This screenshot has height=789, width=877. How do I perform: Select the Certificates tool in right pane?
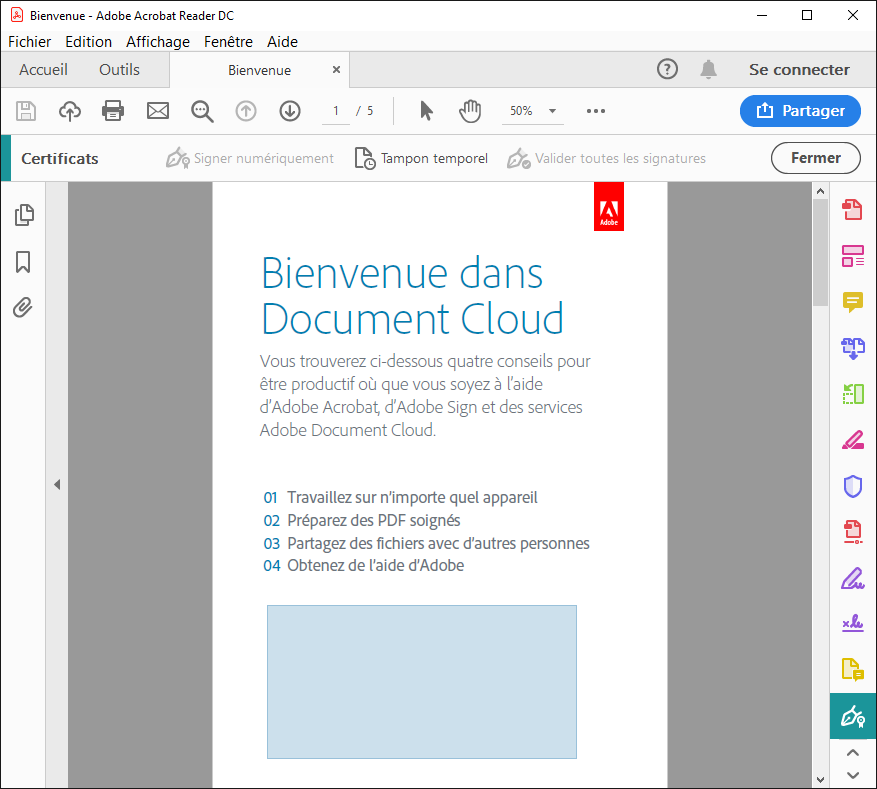pos(852,716)
